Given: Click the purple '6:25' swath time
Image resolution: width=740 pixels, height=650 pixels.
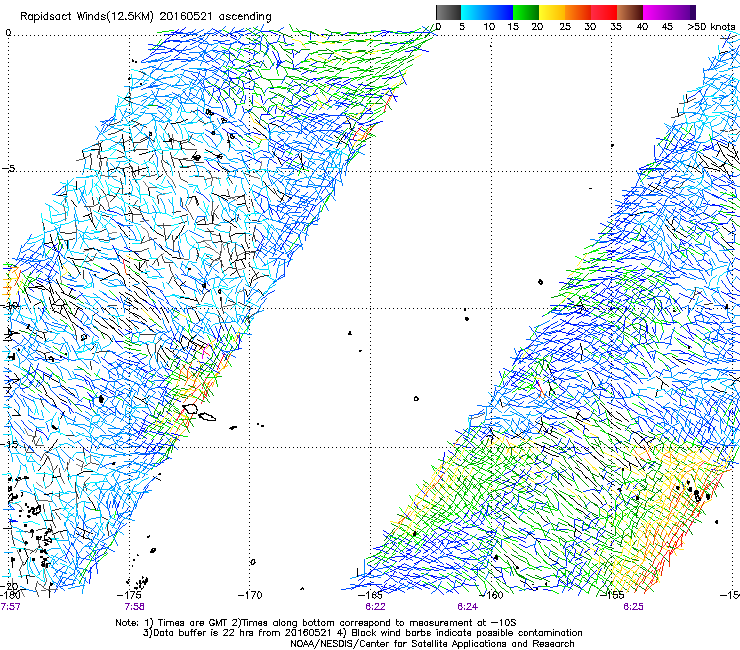Looking at the screenshot, I should (x=633, y=607).
